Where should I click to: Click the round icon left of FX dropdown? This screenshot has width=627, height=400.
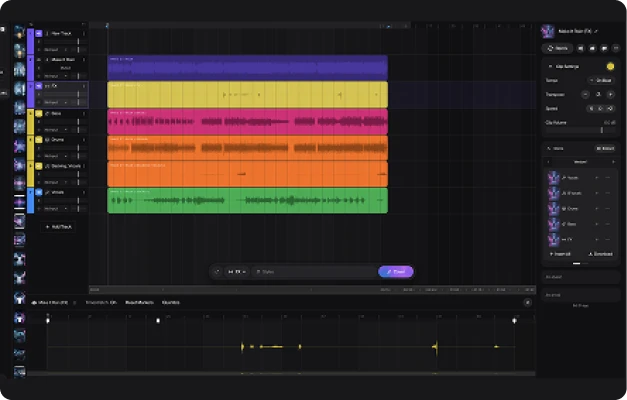click(217, 272)
